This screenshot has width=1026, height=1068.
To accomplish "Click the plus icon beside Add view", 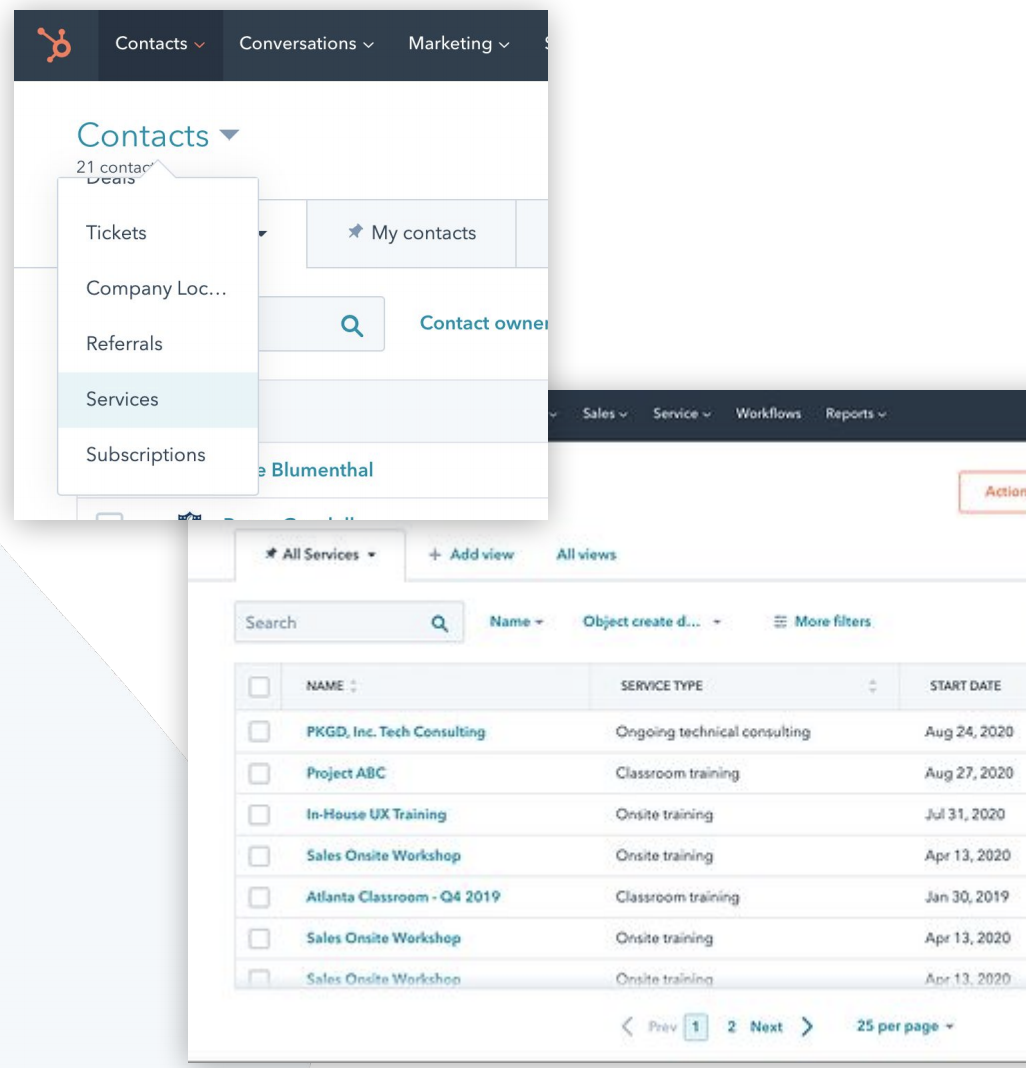I will tap(435, 554).
